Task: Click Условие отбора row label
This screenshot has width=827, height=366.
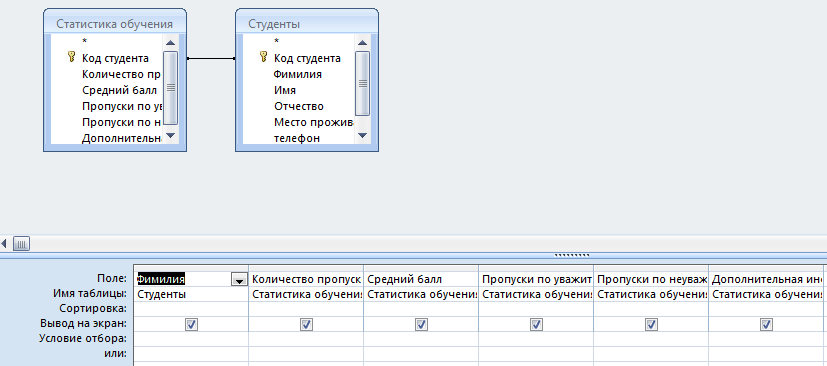Action: pos(83,339)
